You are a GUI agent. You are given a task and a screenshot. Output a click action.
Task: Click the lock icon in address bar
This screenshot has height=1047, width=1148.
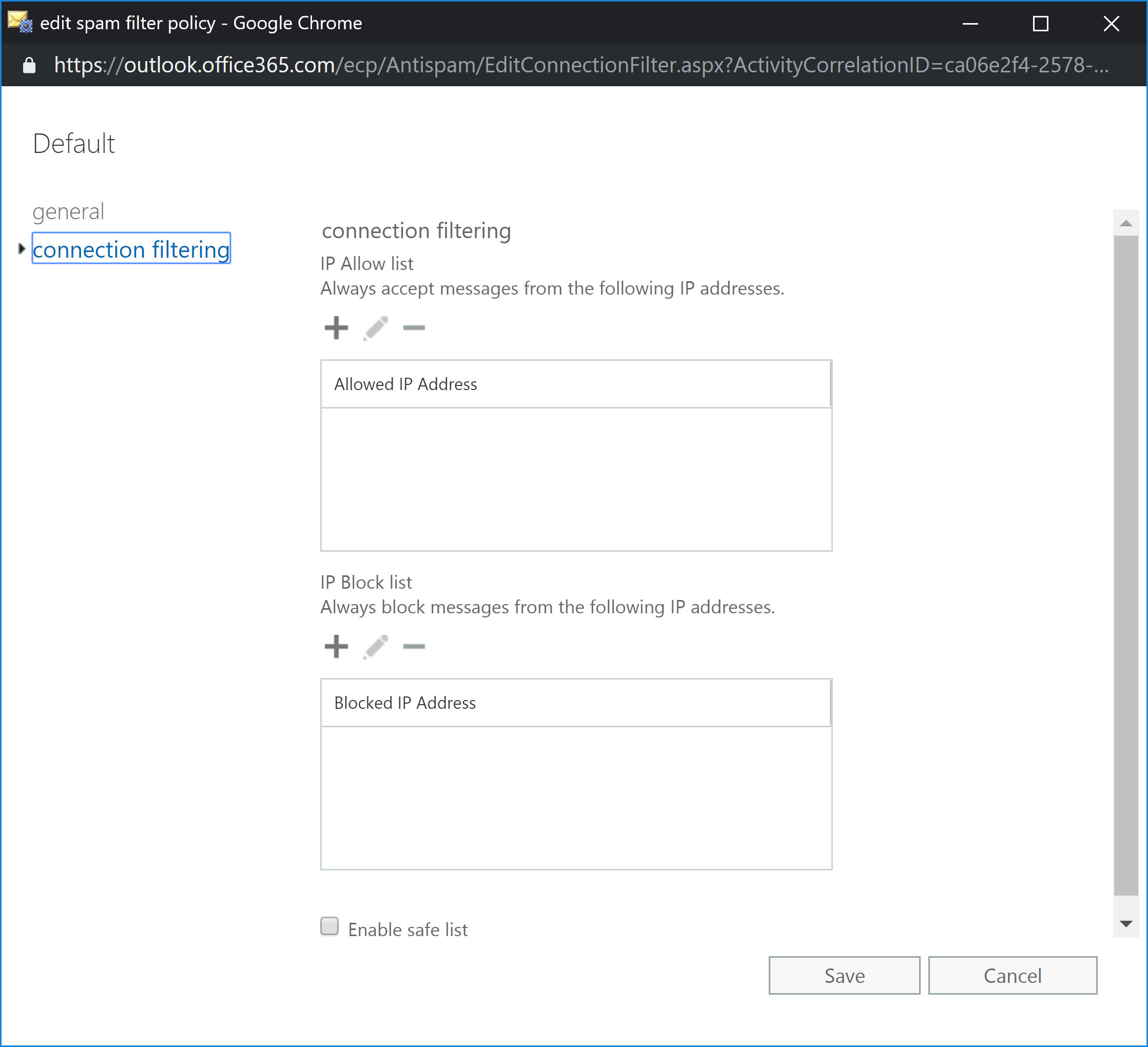[x=29, y=66]
